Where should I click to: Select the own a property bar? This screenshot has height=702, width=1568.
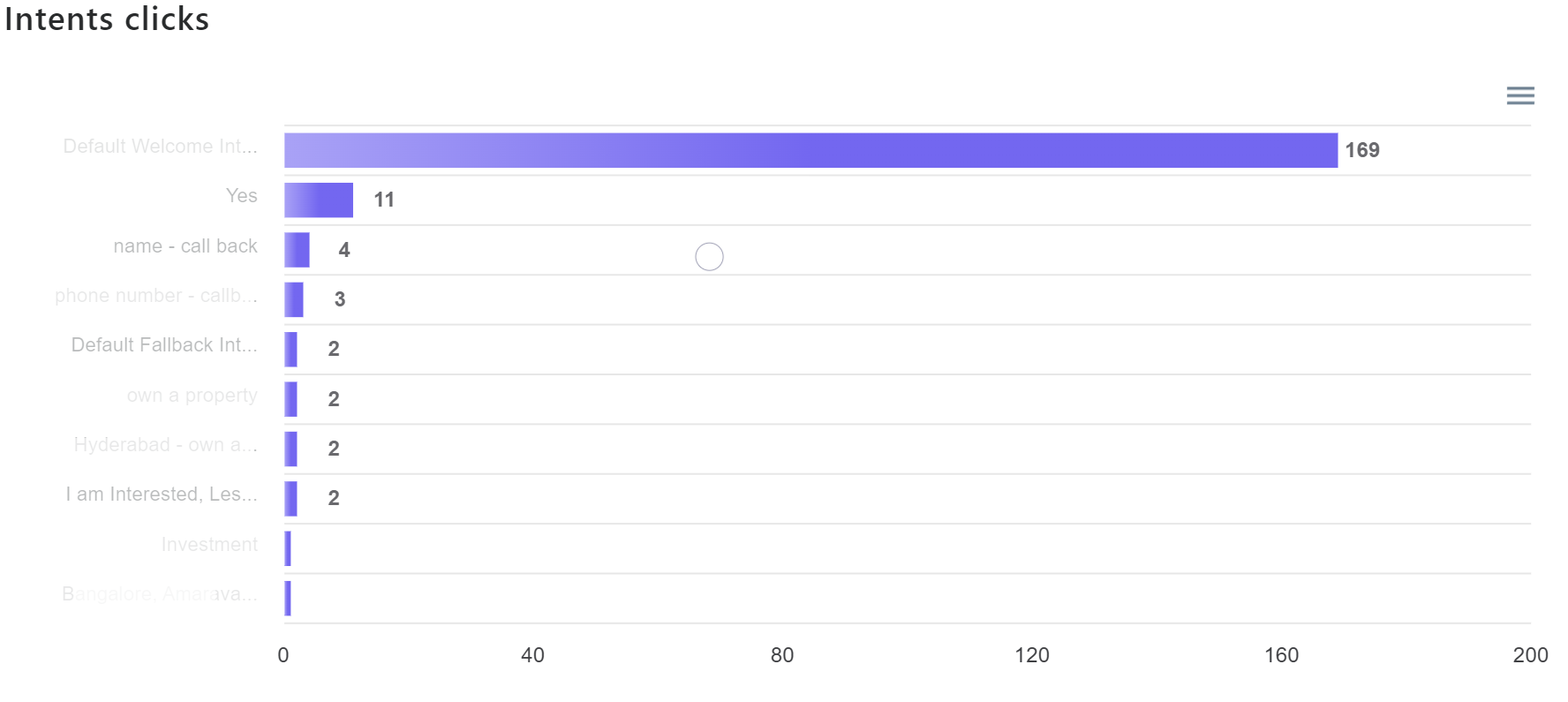(x=290, y=399)
